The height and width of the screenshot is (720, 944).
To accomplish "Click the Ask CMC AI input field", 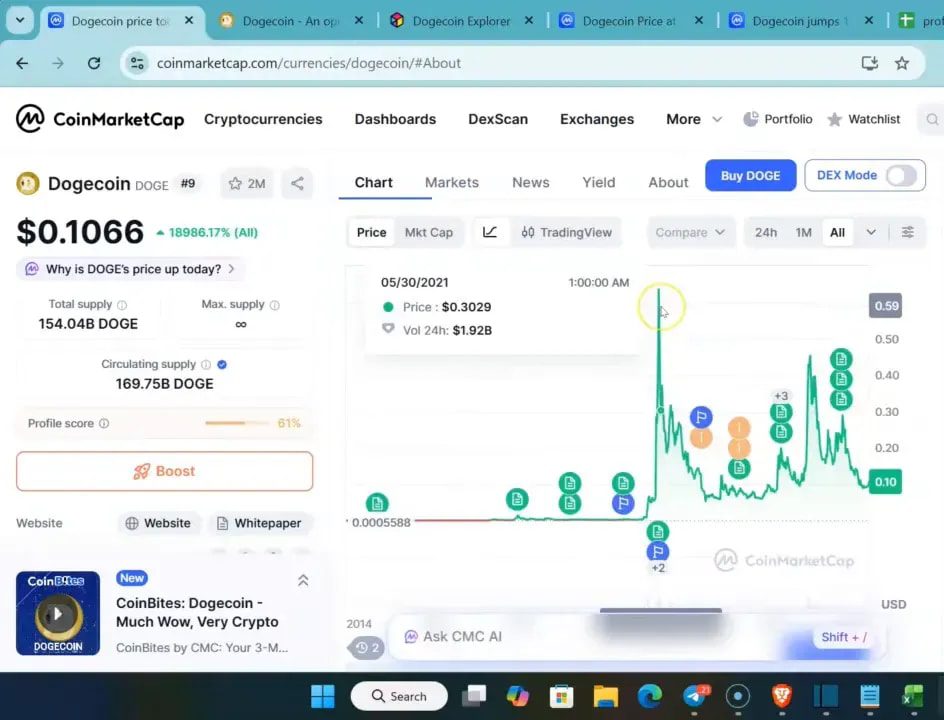I will click(x=638, y=637).
